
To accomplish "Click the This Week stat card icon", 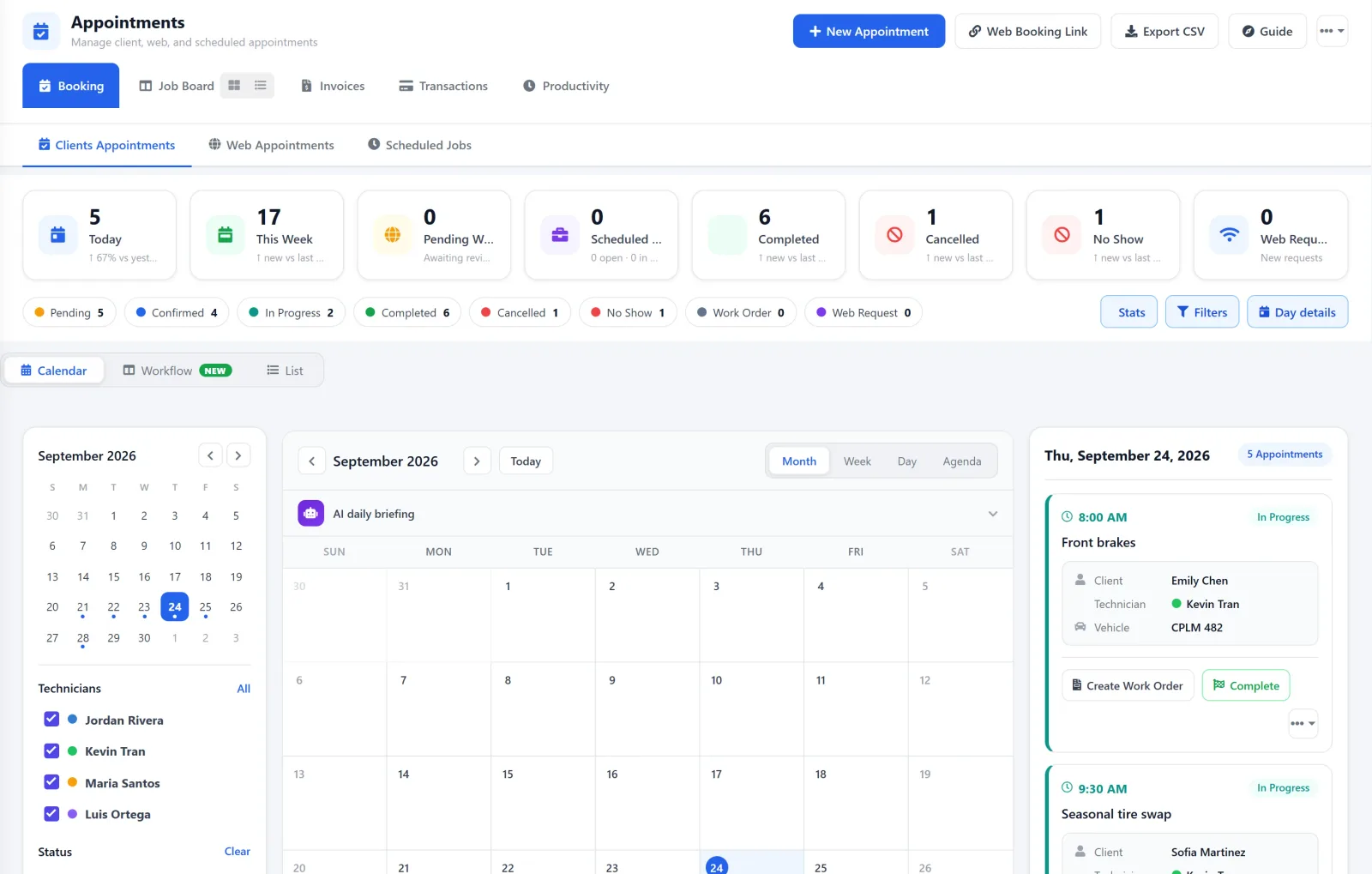I will 226,235.
